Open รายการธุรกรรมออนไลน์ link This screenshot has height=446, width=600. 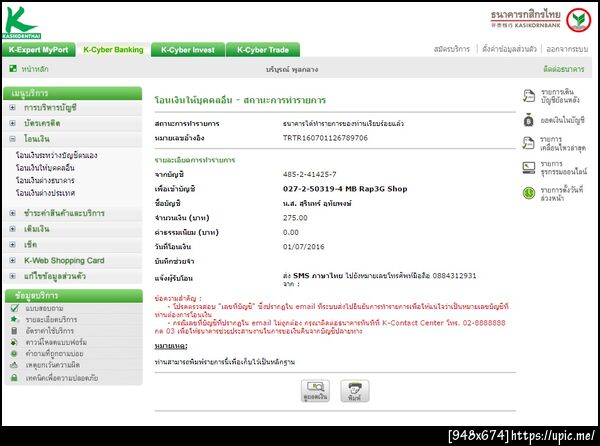coord(564,168)
